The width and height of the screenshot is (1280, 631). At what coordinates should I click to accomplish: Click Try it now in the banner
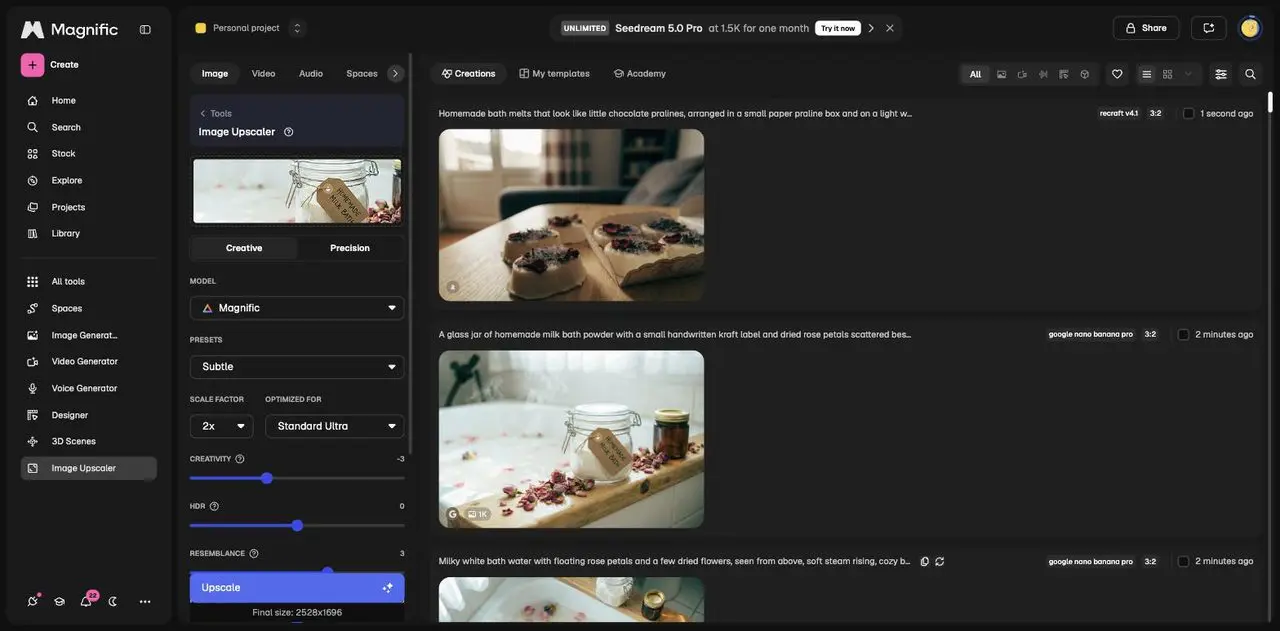[x=838, y=28]
